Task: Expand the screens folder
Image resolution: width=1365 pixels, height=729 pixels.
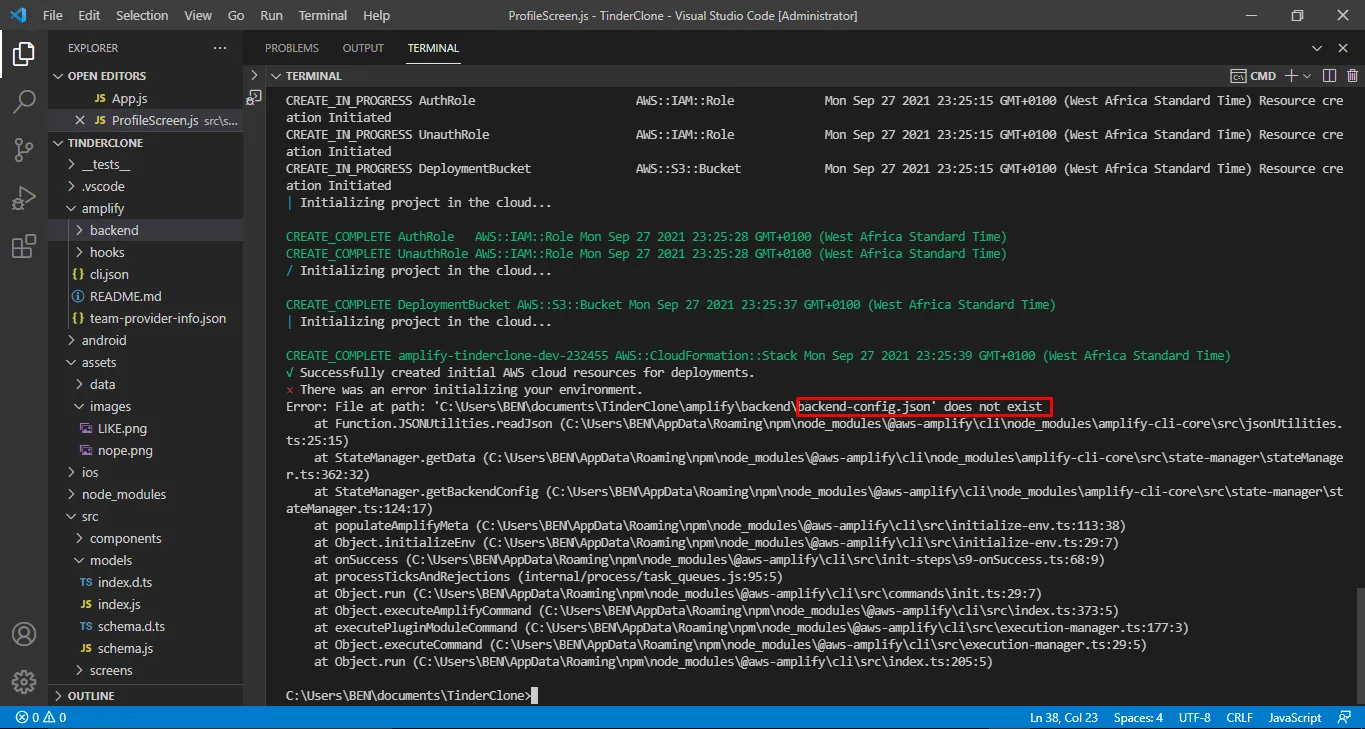Action: coord(146,670)
